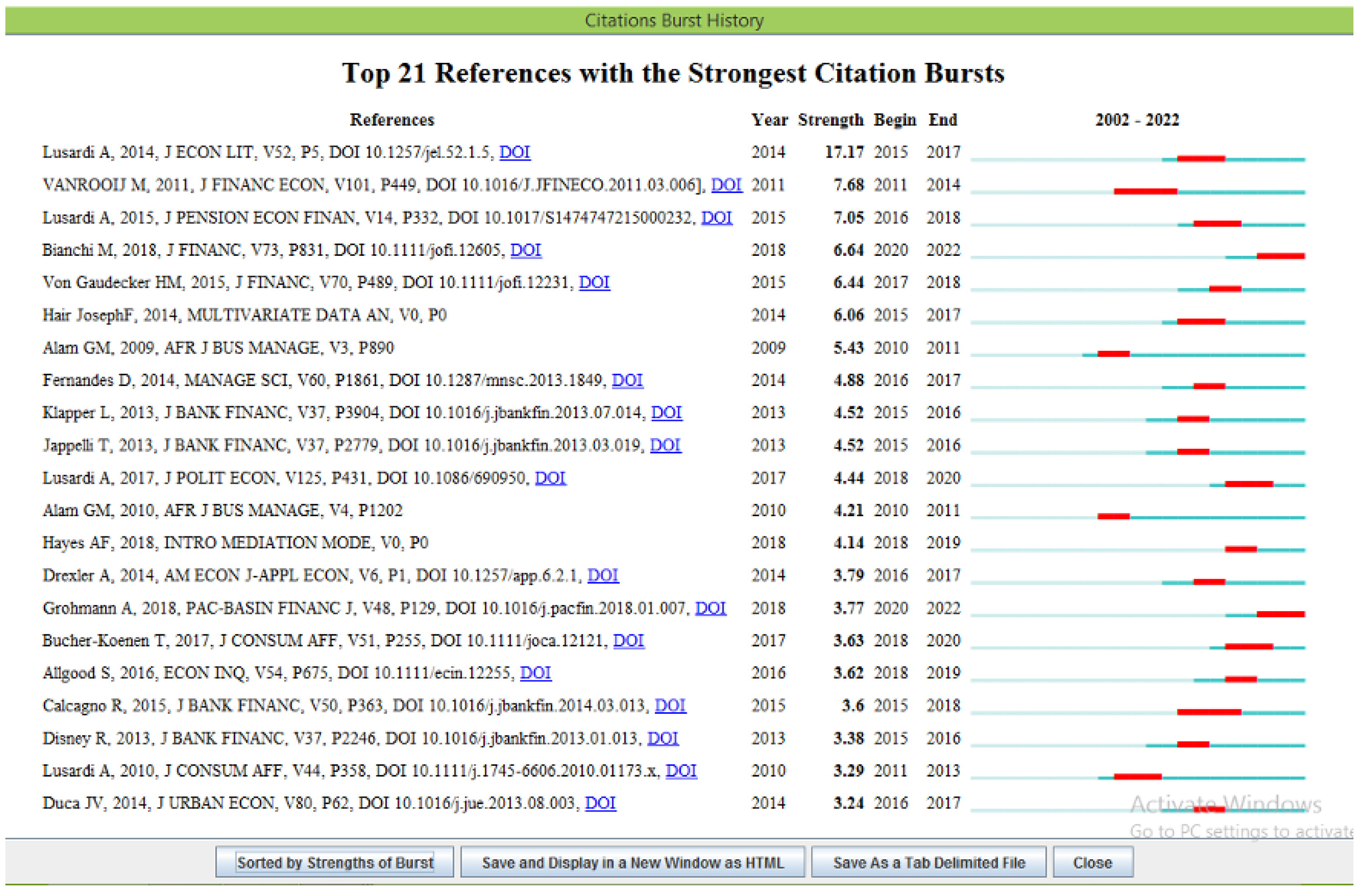This screenshot has width=1365, height=896.
Task: Click the red burst bar for Alam GM, 2009
Action: click(x=1113, y=354)
